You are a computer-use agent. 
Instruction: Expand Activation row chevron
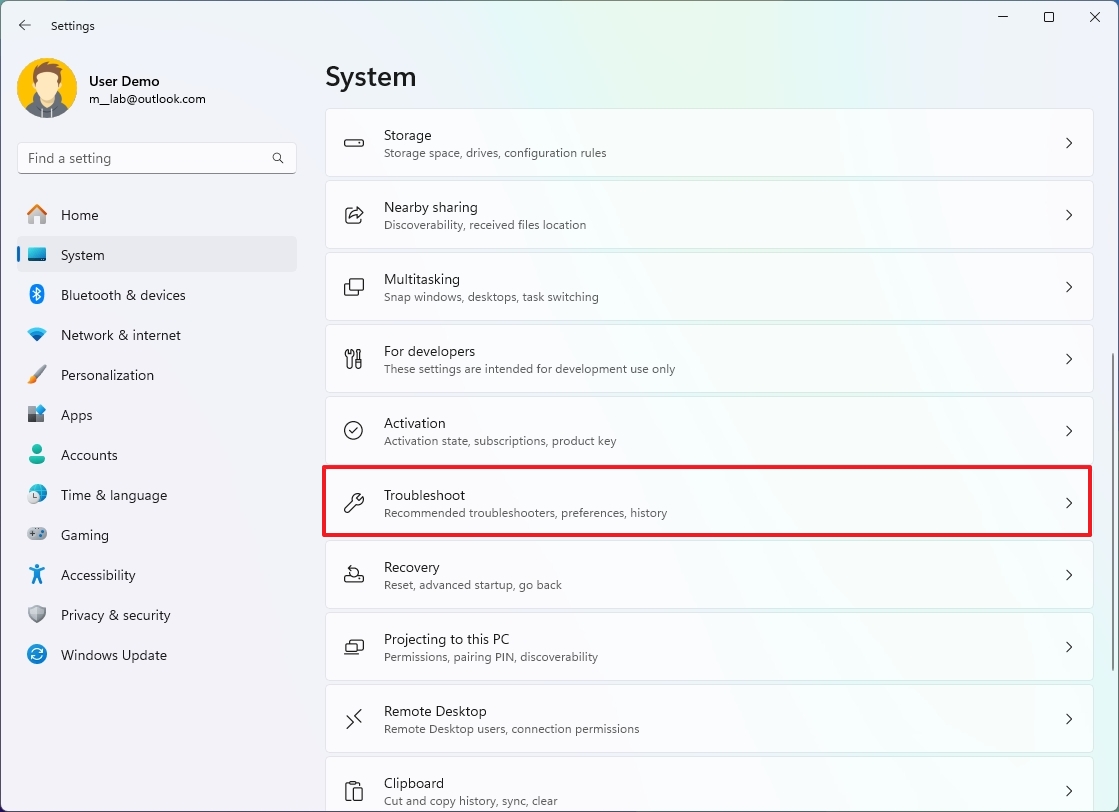pyautogui.click(x=1068, y=431)
